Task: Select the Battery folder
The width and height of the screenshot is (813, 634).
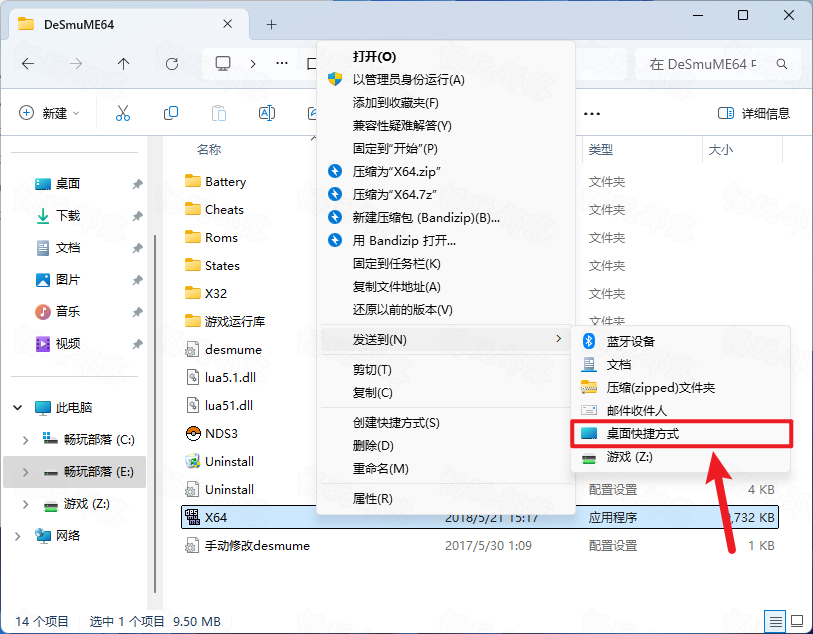Action: (226, 181)
